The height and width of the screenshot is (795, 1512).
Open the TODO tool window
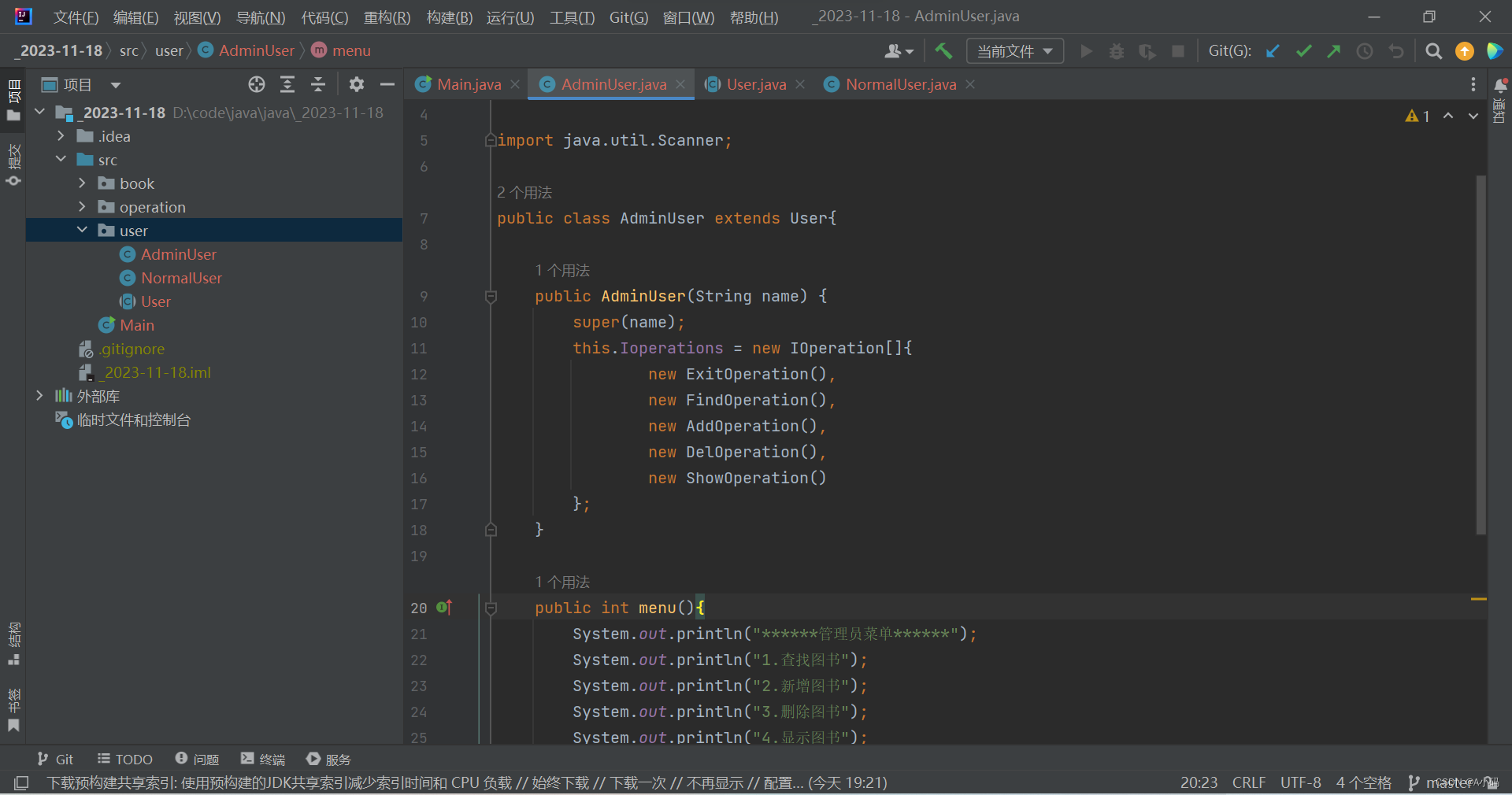124,759
